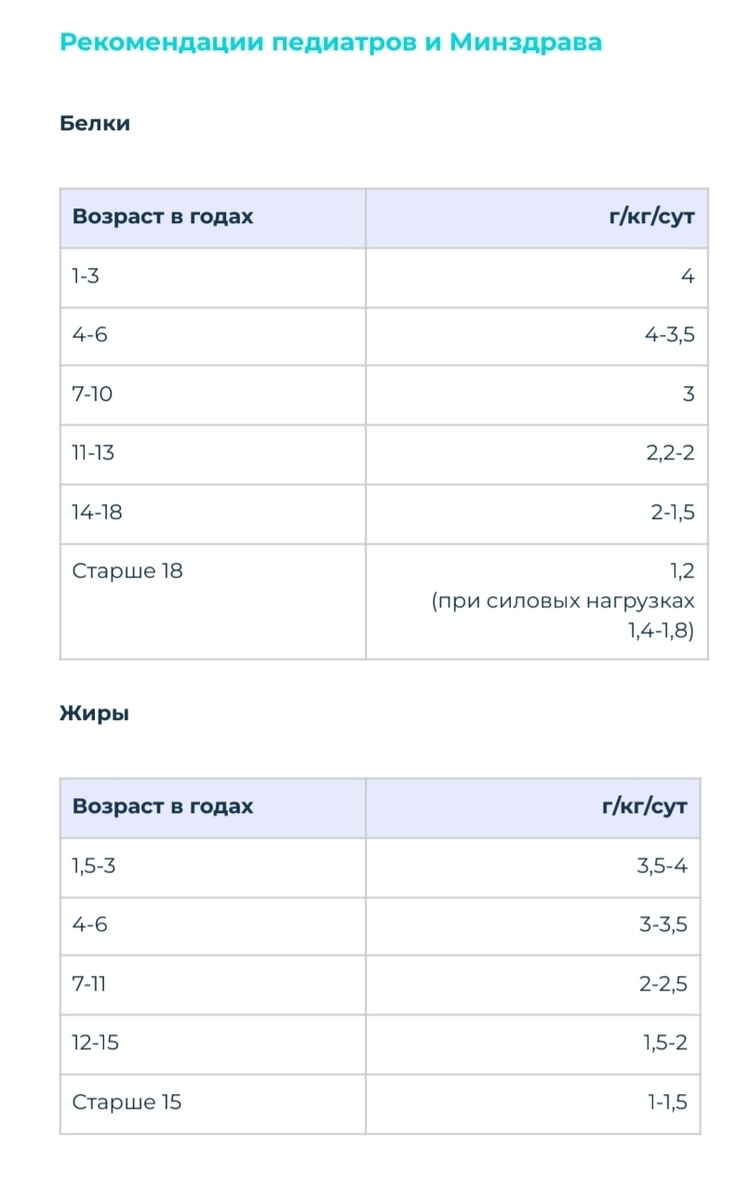
Task: Select Возраст в годах header in Белки table
Action: (x=163, y=217)
